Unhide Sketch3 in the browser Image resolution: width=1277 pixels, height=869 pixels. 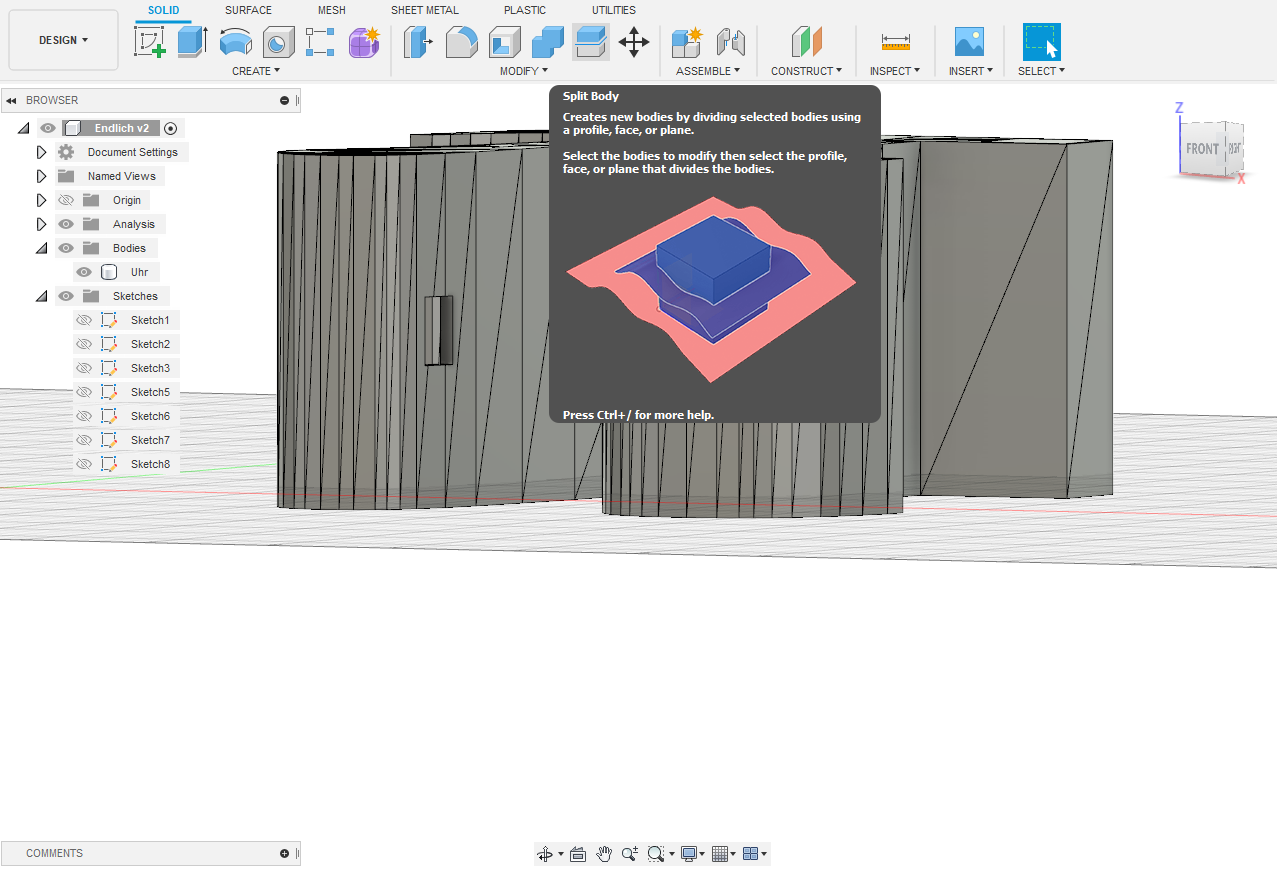pos(84,367)
